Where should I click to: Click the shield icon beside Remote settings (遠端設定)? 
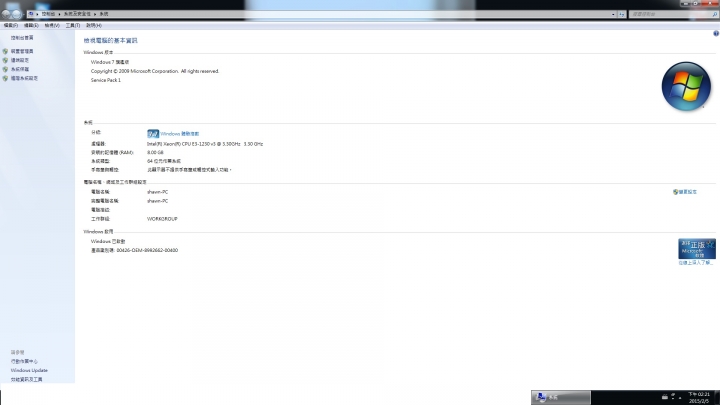pos(5,60)
